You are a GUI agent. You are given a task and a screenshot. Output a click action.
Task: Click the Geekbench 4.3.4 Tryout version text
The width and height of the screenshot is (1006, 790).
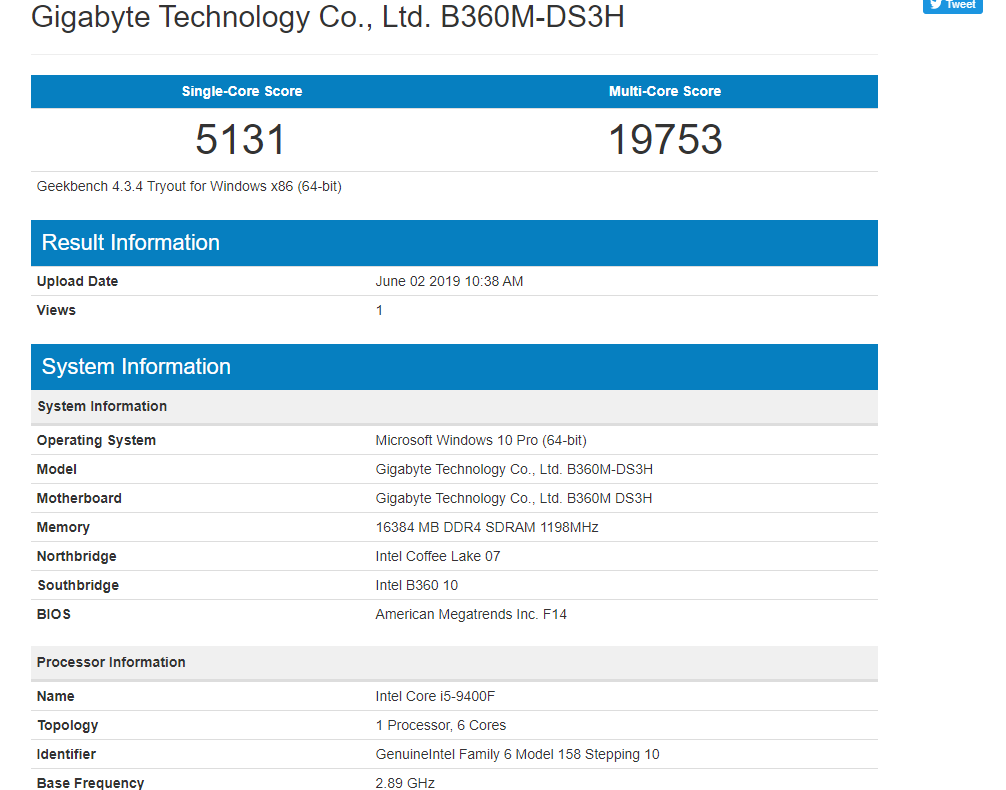(189, 186)
